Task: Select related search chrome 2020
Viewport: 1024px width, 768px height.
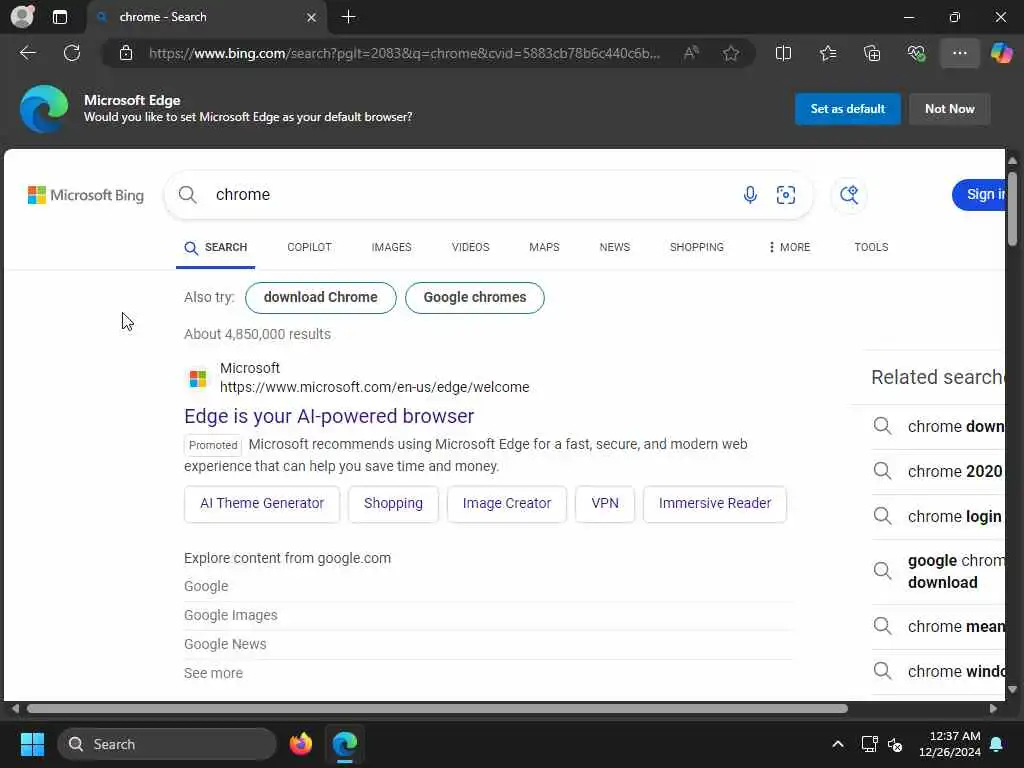Action: pyautogui.click(x=938, y=471)
